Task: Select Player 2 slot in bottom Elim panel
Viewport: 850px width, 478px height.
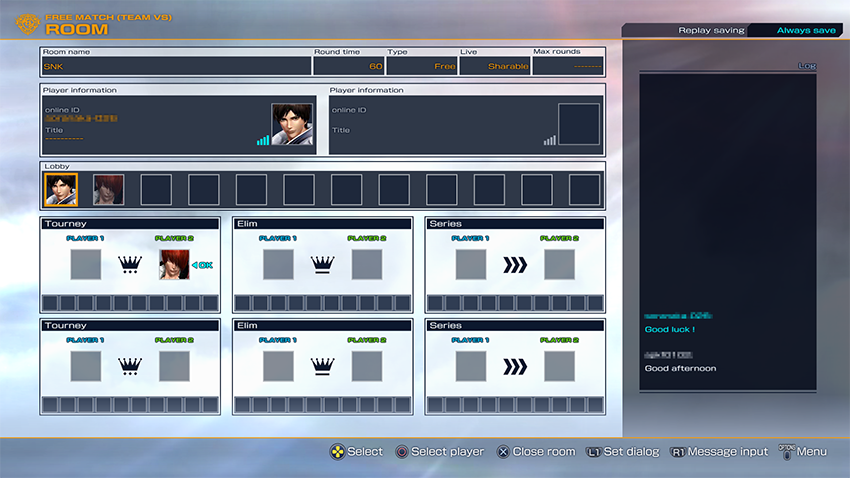Action: [367, 366]
